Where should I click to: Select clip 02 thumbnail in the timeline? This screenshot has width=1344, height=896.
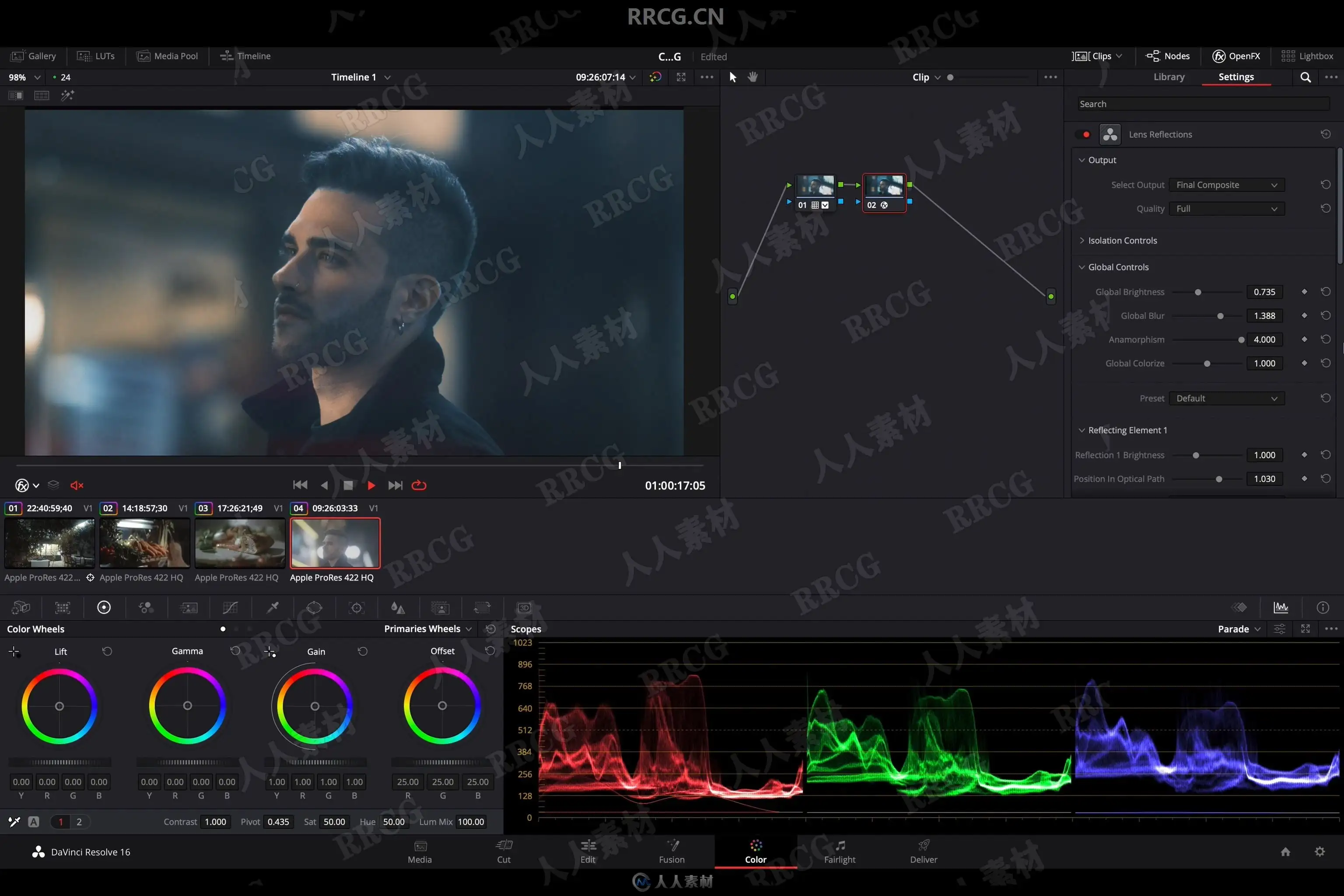click(144, 542)
